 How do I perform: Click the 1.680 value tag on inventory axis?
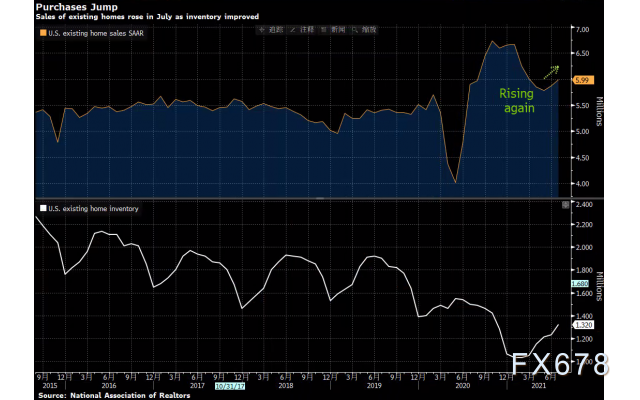click(x=585, y=283)
